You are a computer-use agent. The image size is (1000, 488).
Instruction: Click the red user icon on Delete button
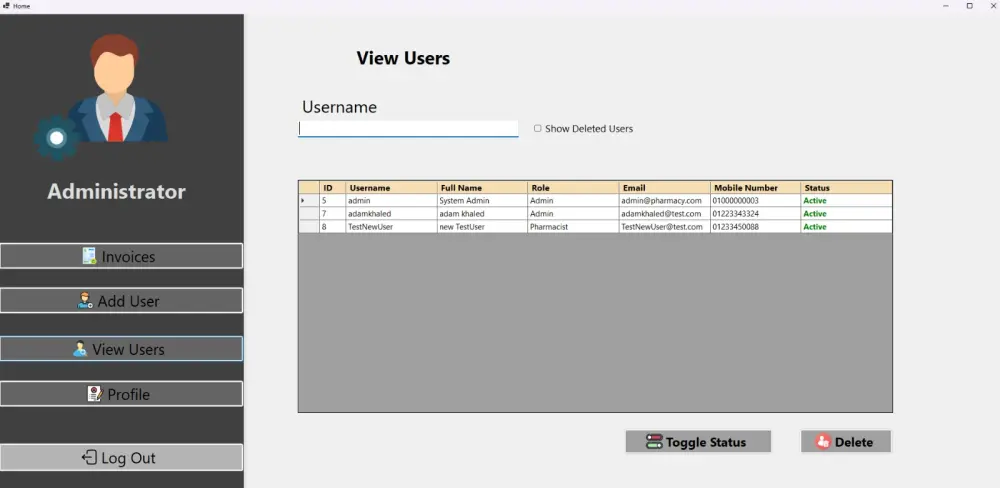(x=823, y=441)
